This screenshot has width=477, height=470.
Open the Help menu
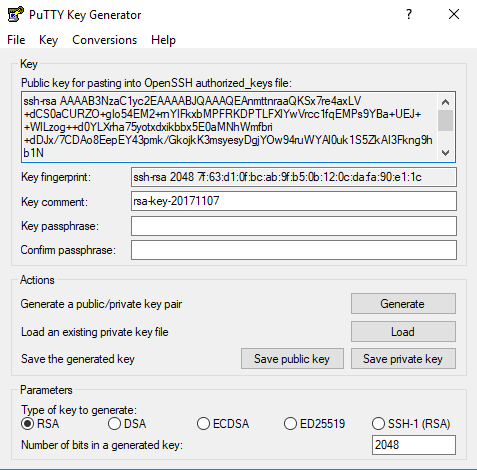163,40
